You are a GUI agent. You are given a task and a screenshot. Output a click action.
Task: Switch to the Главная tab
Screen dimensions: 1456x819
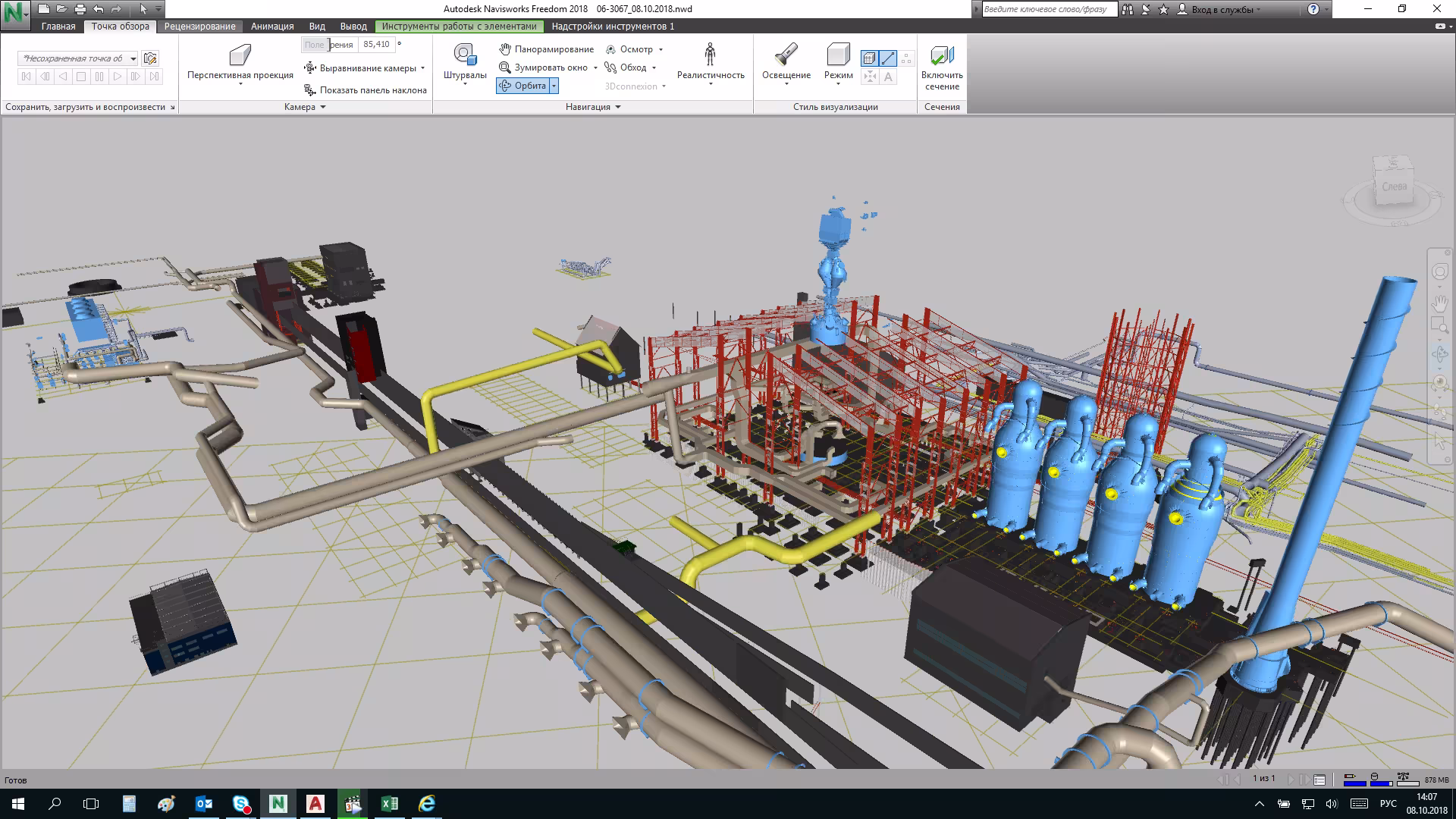(58, 27)
